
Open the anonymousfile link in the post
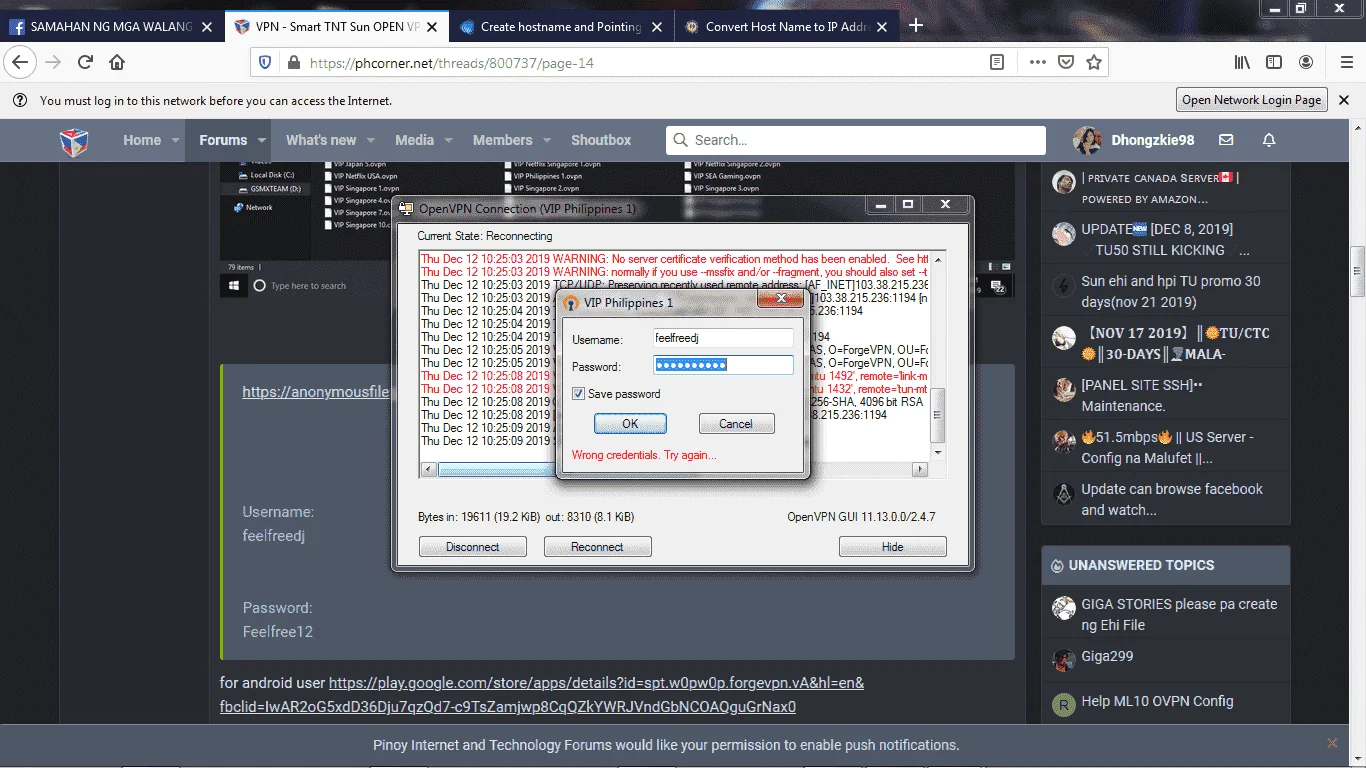tap(315, 392)
